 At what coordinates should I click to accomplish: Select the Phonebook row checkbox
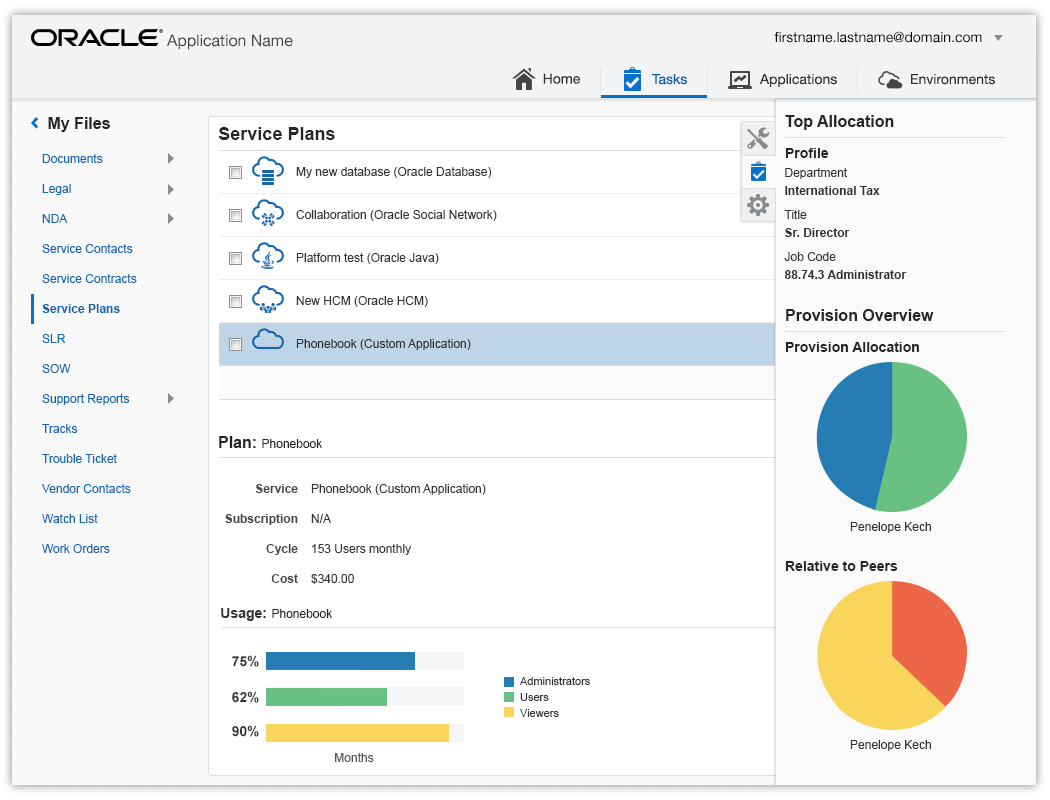235,344
